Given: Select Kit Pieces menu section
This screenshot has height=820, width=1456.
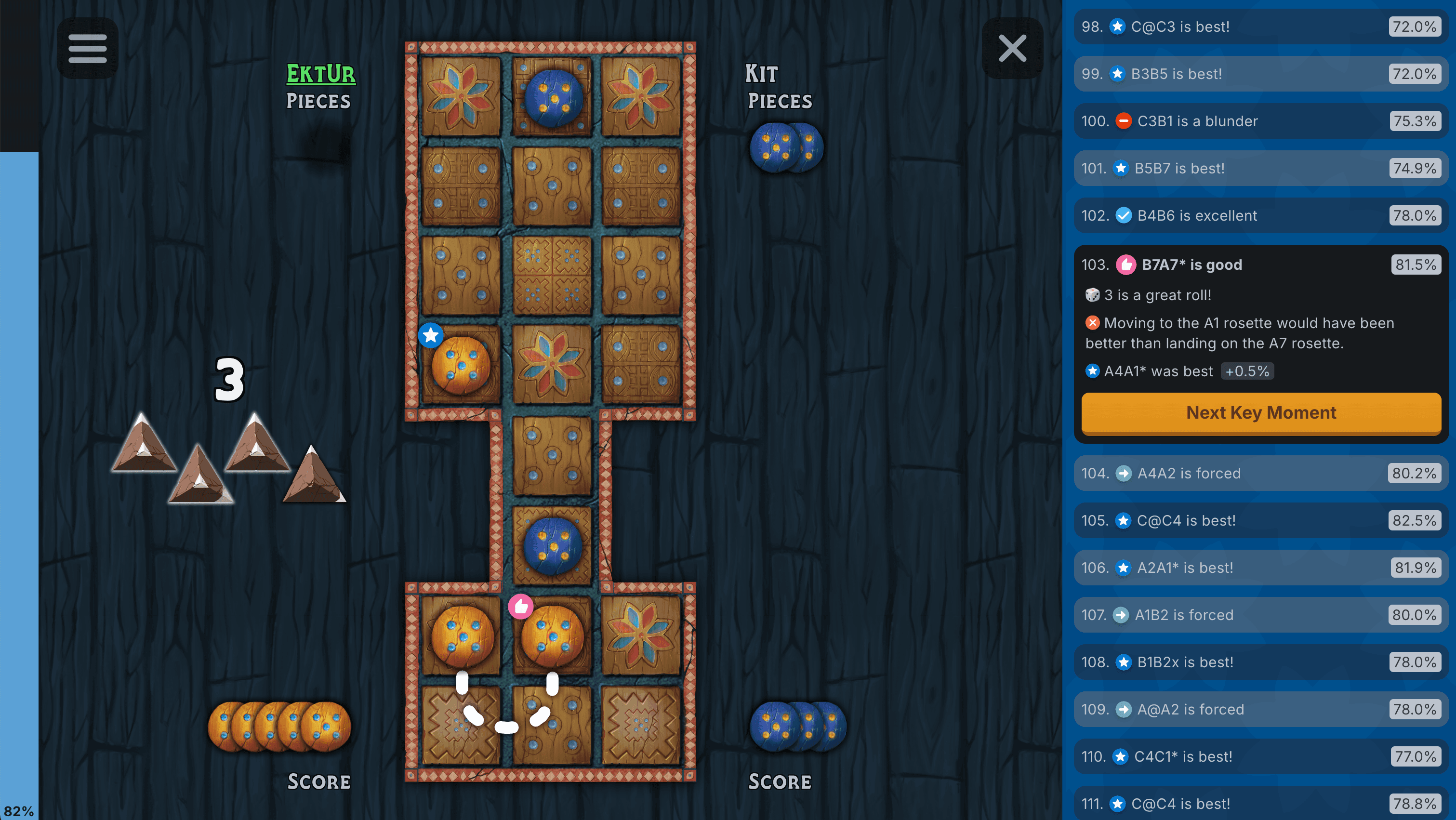Looking at the screenshot, I should 781,87.
